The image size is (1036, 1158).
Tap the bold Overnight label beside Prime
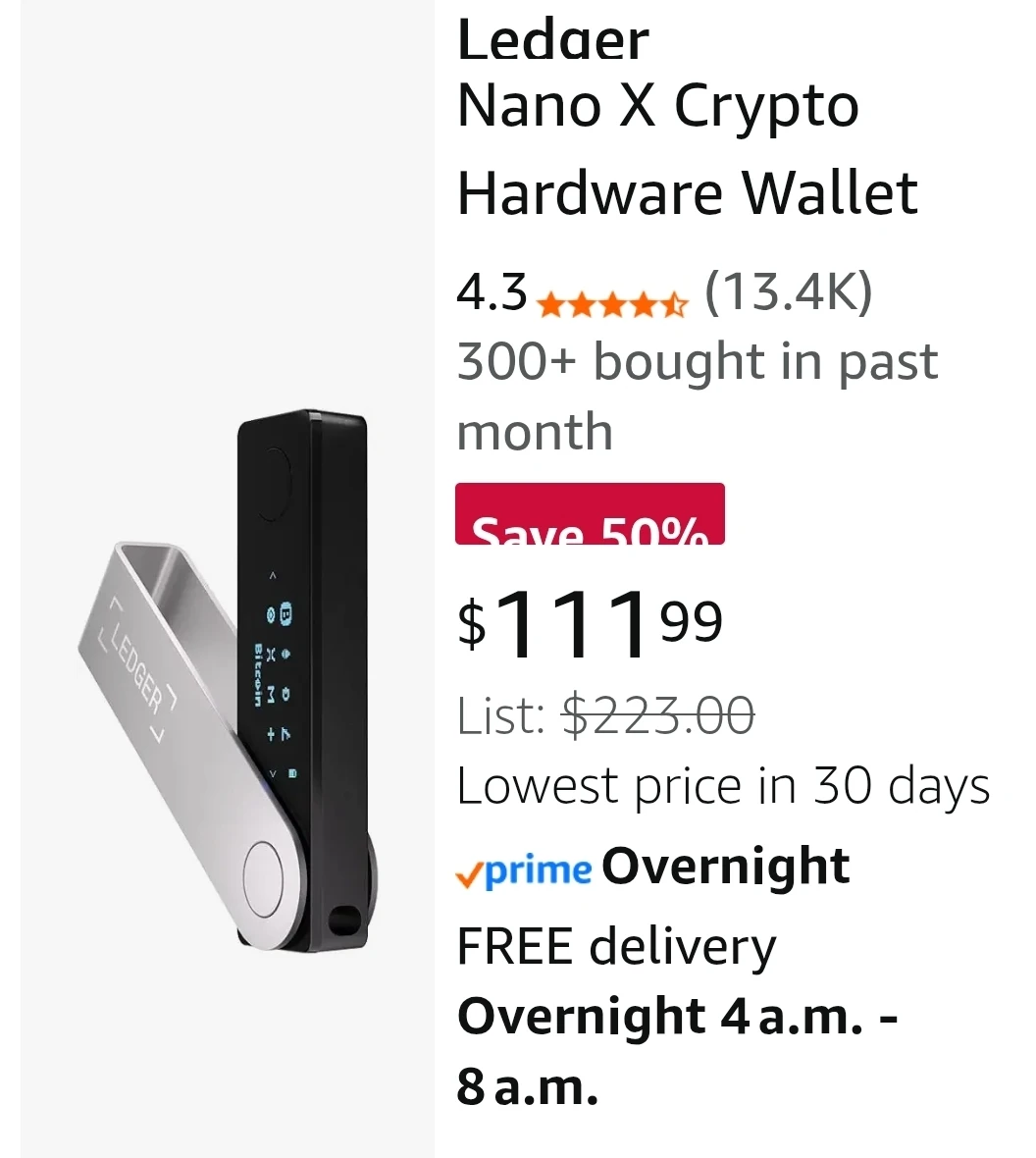725,867
